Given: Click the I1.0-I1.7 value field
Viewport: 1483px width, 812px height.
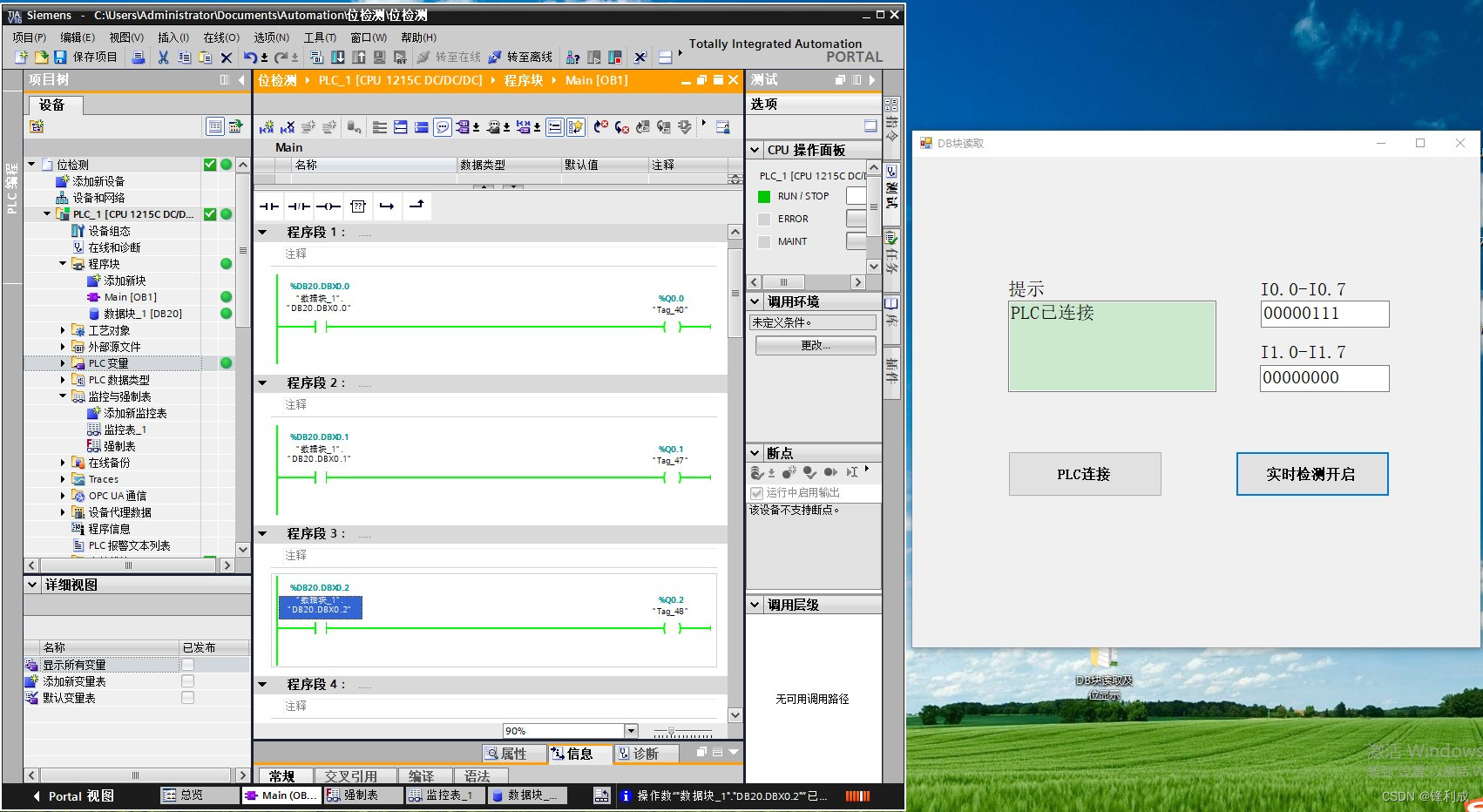Looking at the screenshot, I should (1324, 378).
